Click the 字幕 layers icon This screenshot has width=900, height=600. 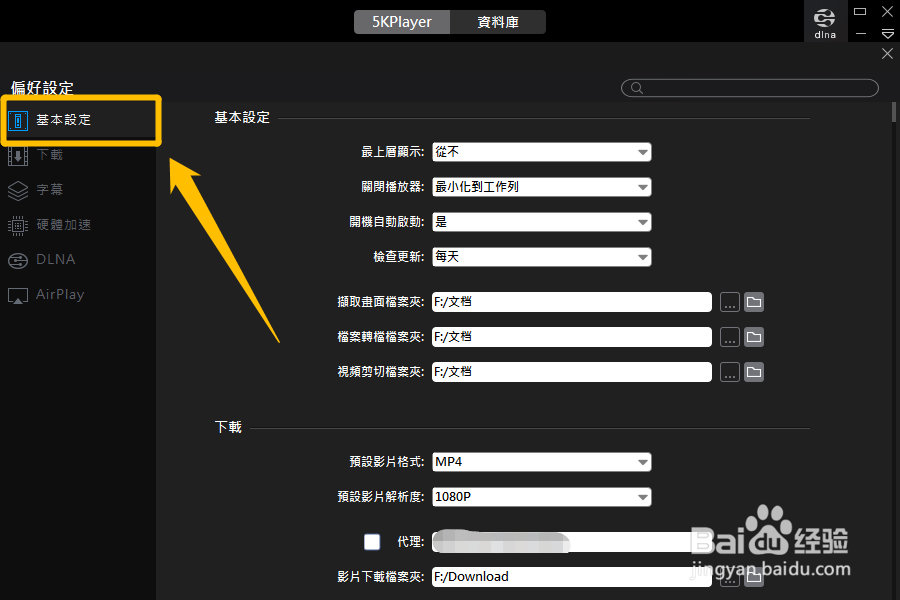18,191
